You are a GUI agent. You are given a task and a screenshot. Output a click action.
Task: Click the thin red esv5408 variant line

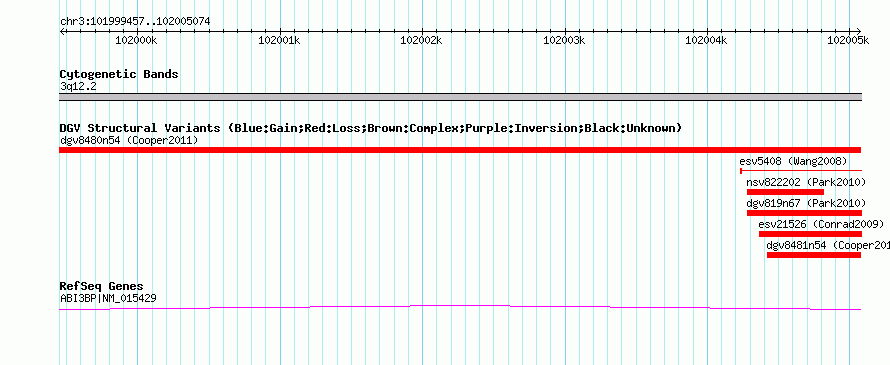click(801, 170)
